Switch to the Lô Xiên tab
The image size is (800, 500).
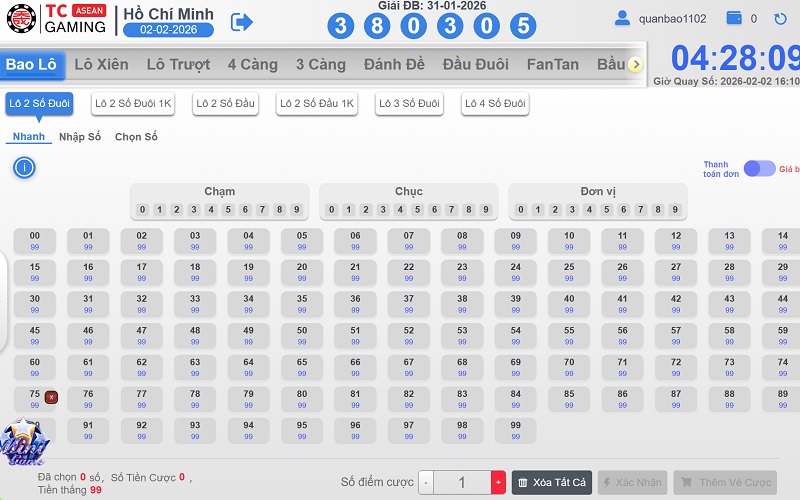(x=101, y=64)
